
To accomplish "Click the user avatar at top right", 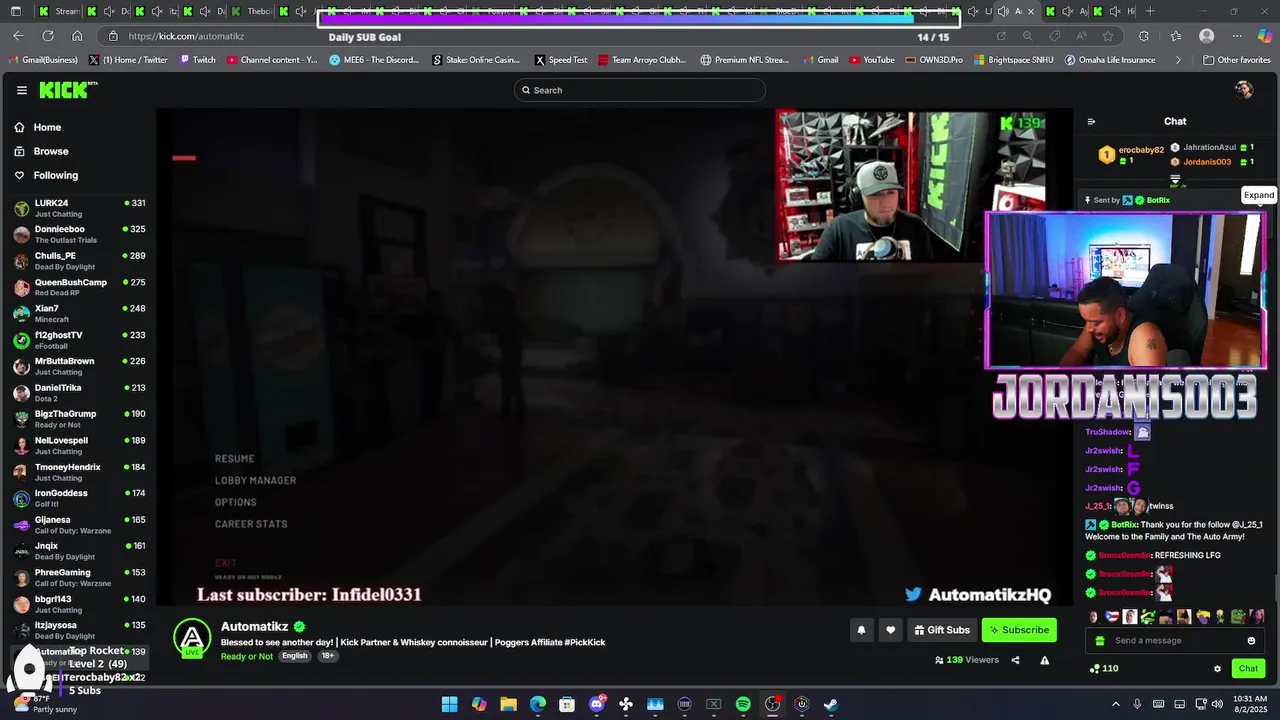I will click(1244, 90).
